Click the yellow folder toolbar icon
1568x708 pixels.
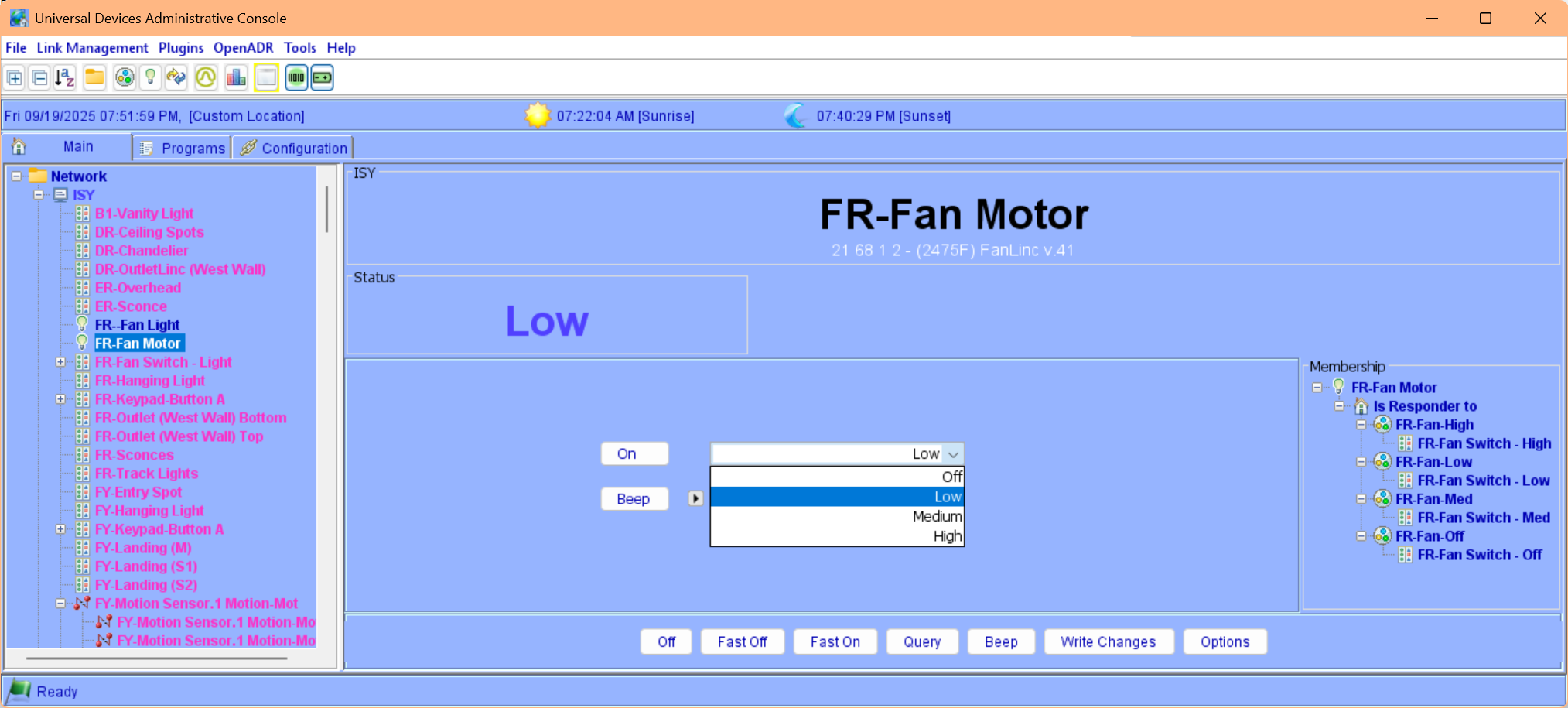(x=94, y=77)
